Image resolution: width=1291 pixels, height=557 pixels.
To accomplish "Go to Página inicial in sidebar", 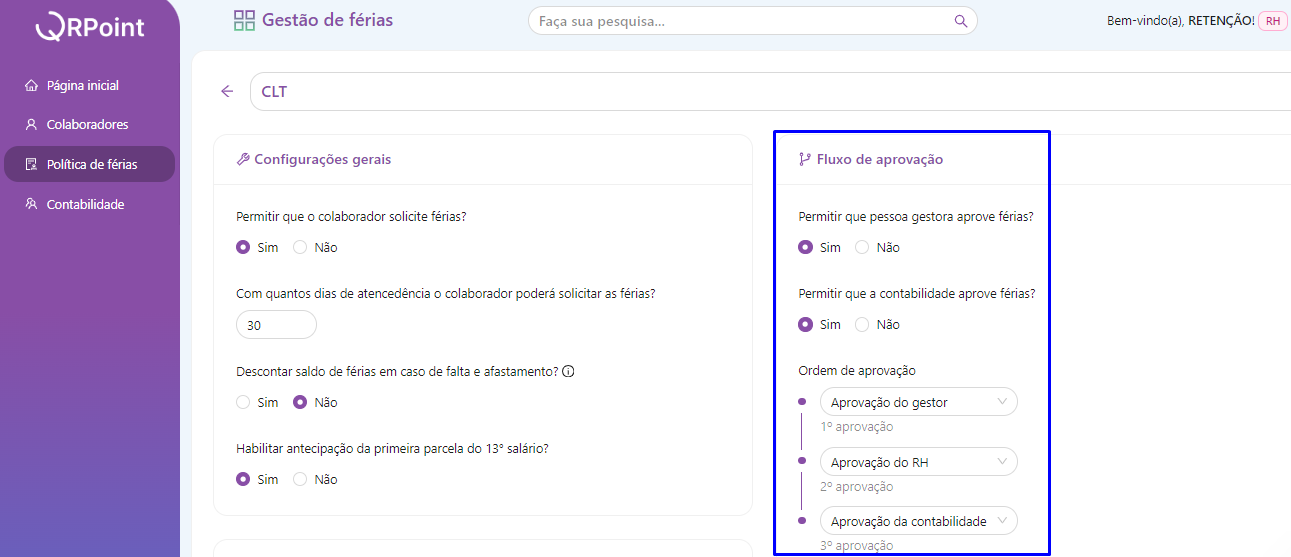I will 82,86.
